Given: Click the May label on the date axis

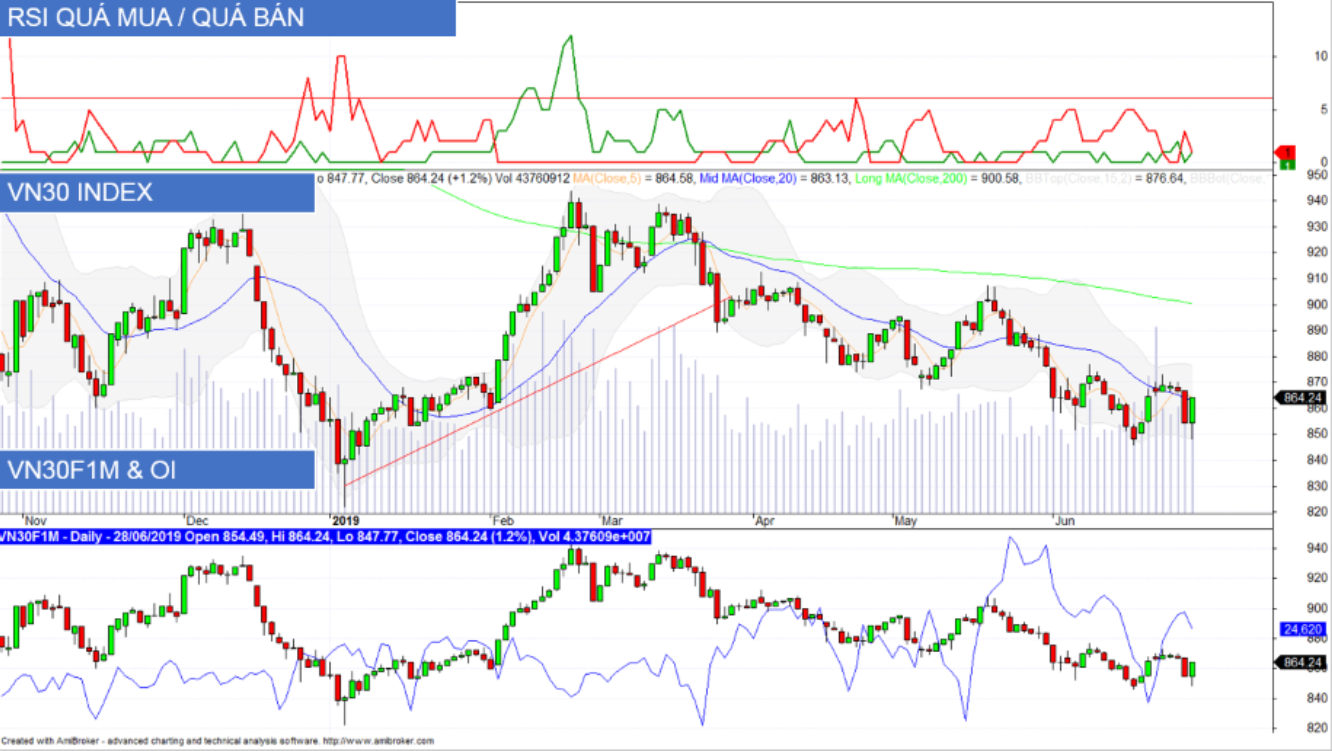Looking at the screenshot, I should tap(906, 521).
